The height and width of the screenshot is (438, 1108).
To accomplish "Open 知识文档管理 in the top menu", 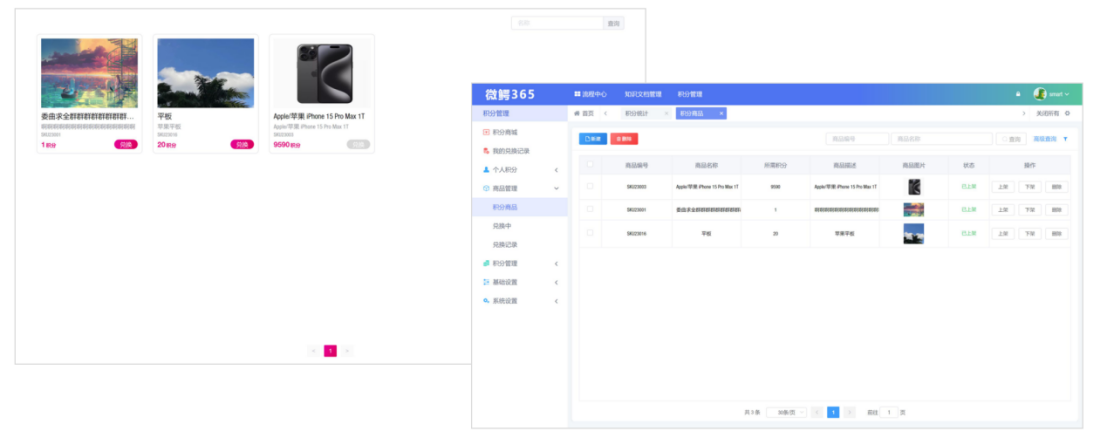I will point(642,94).
